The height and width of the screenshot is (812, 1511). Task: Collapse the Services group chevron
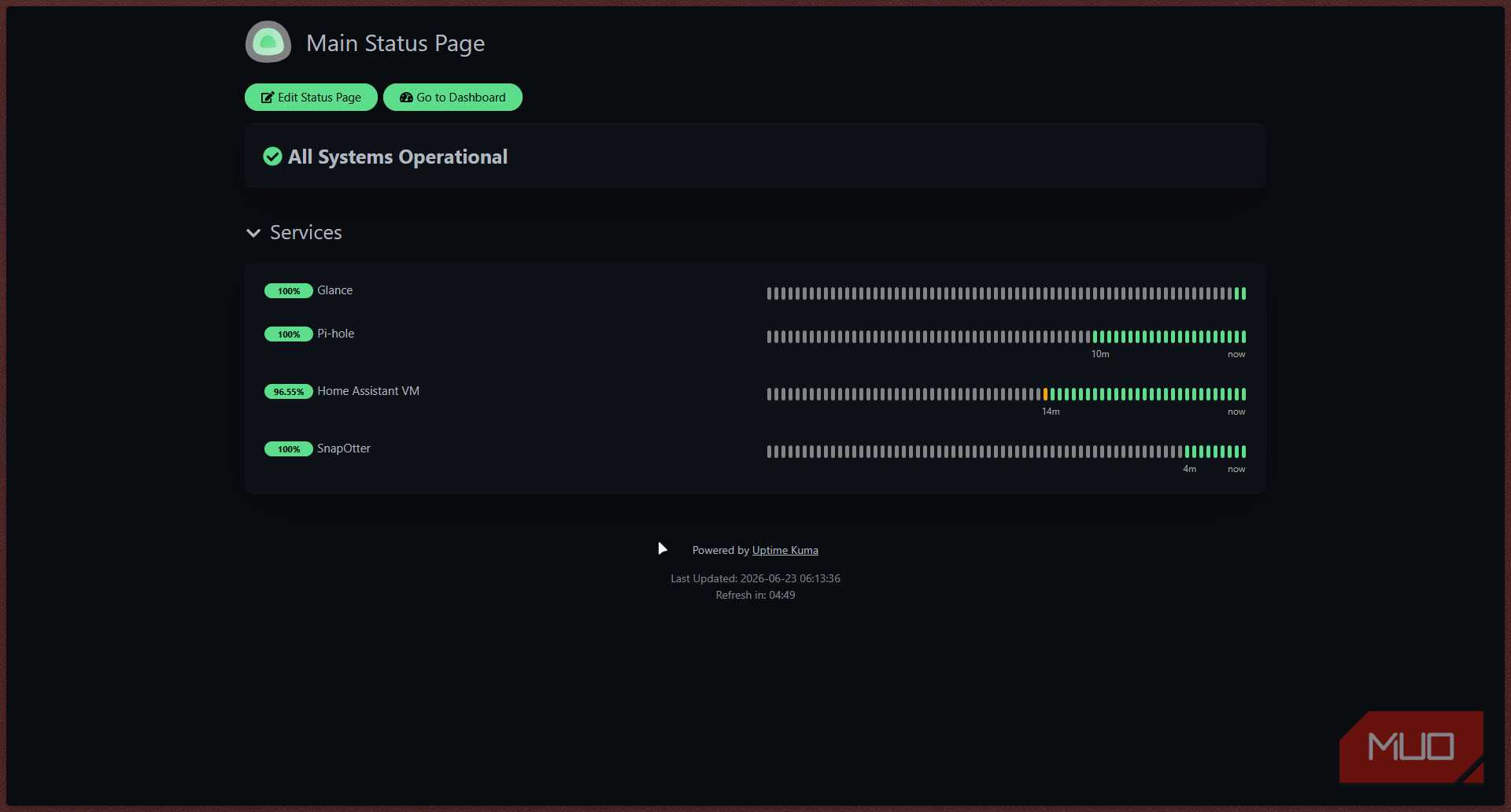(x=253, y=233)
